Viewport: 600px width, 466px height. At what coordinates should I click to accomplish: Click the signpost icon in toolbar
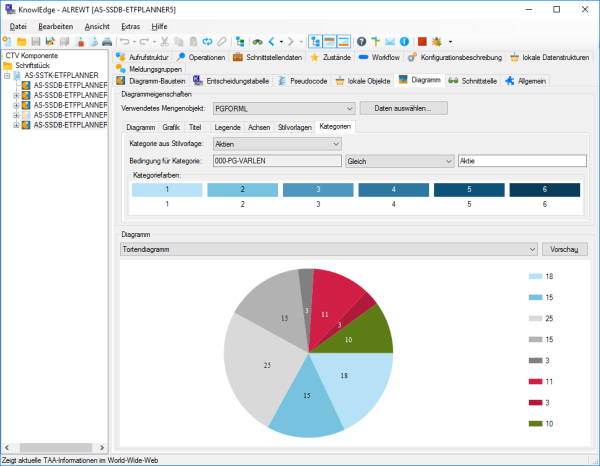pyautogui.click(x=376, y=41)
